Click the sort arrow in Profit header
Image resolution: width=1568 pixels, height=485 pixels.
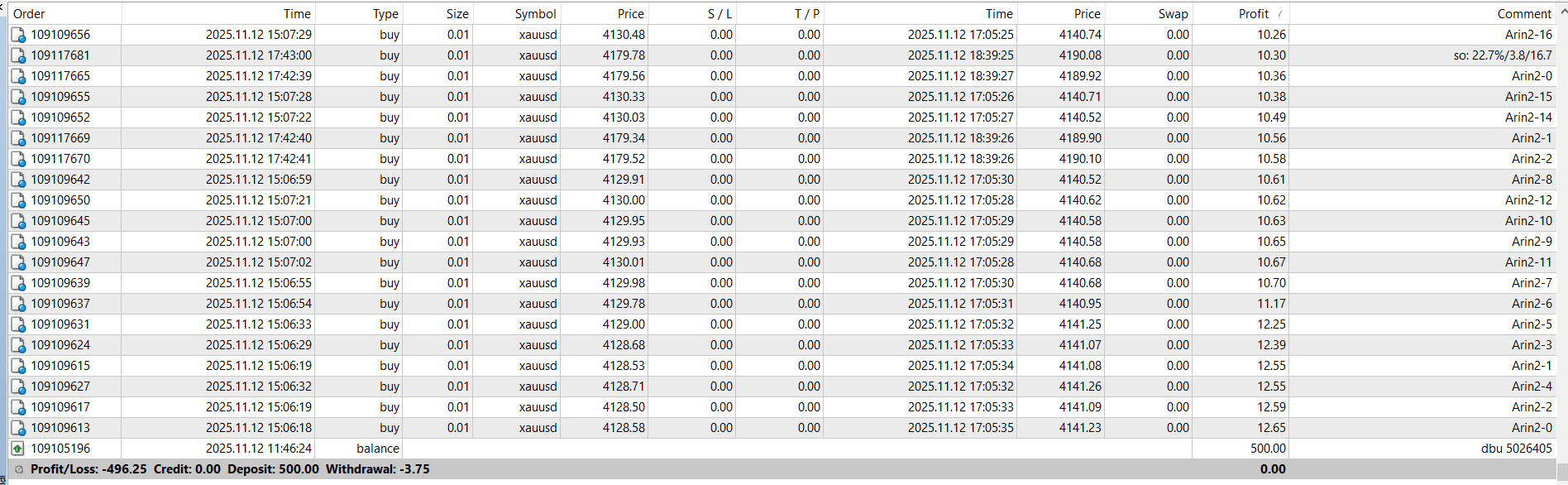1280,14
